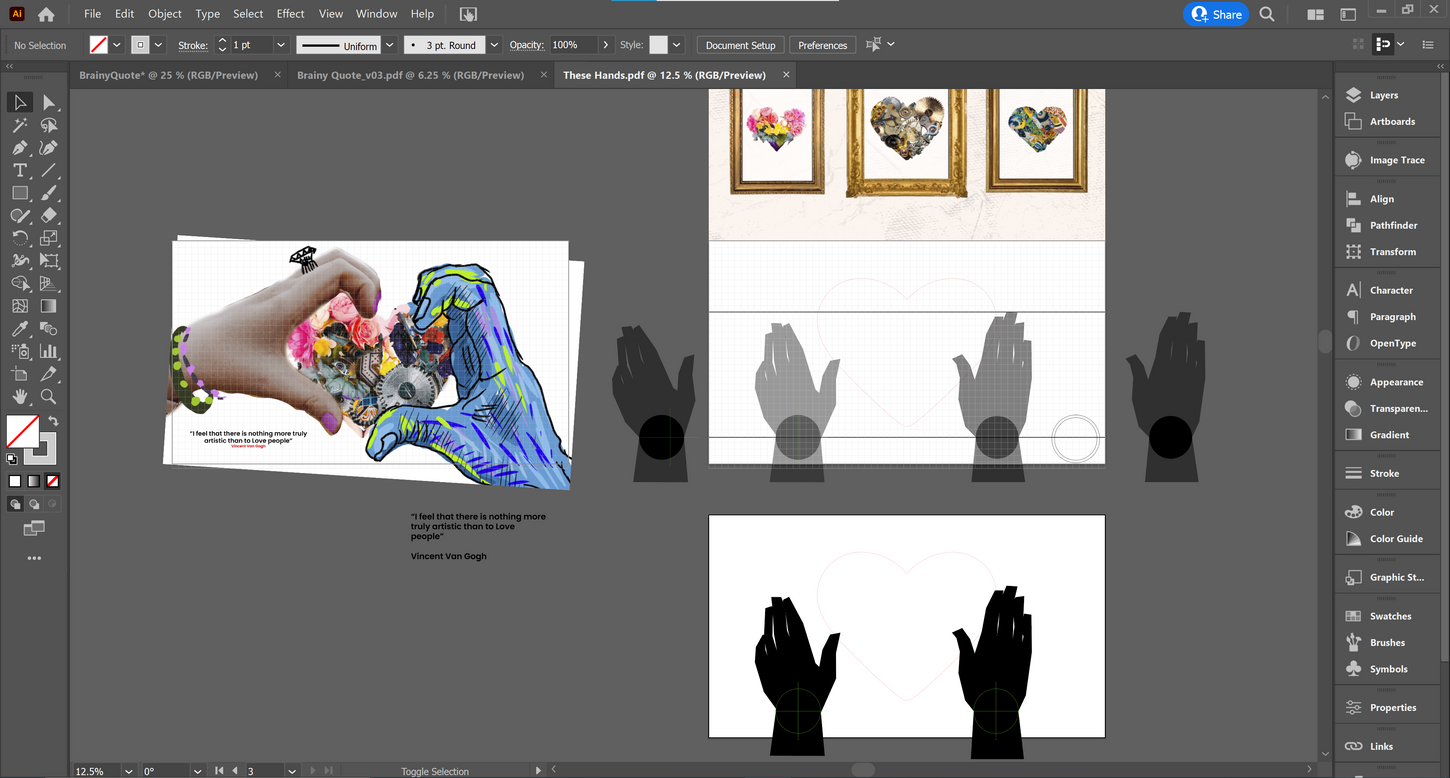
Task: Open Edit Toolbar three-dot menu
Action: click(34, 558)
